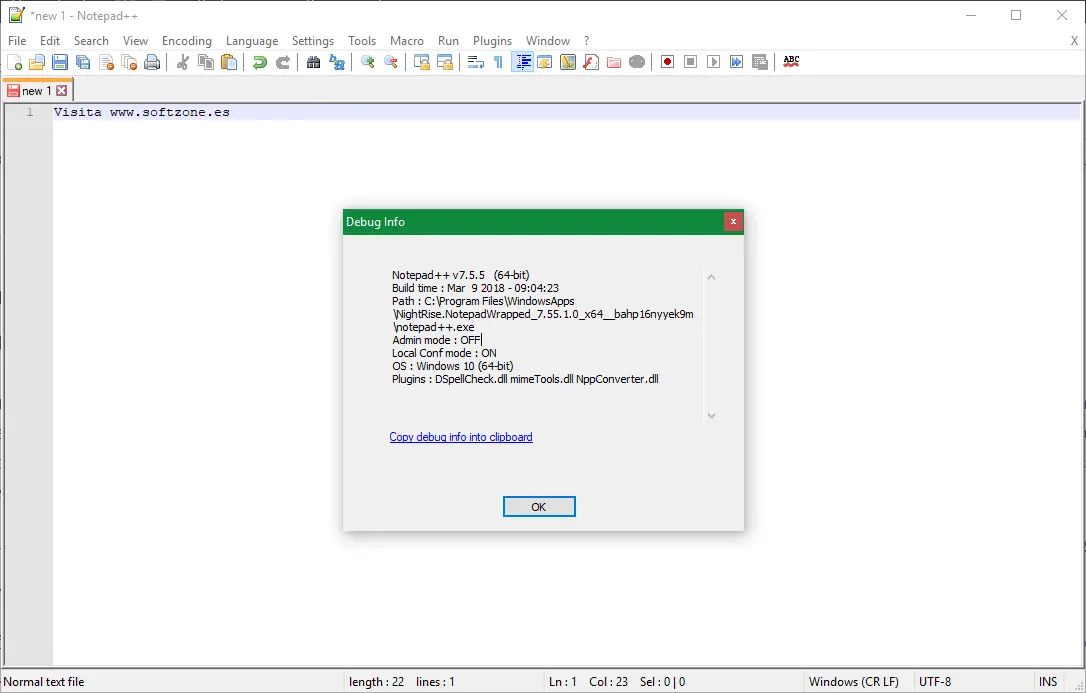Click the Open file toolbar icon
The image size is (1086, 693).
(37, 62)
